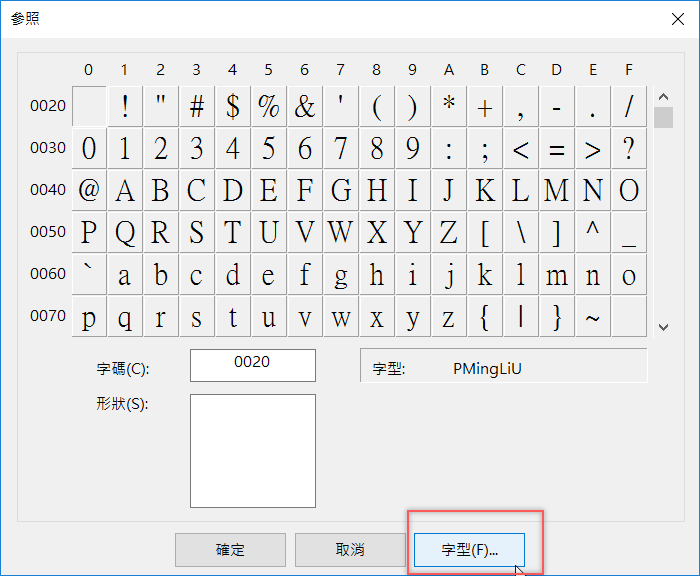700x576 pixels.
Task: Pick the tilde ~ character cell
Action: (593, 316)
